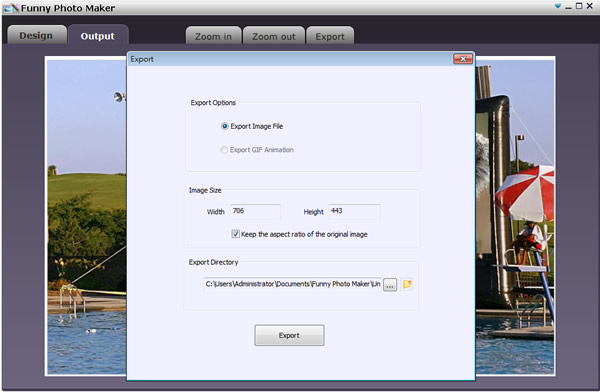Viewport: 600px width, 392px height.
Task: Close the Funny Photo Maker window
Action: 590,6
